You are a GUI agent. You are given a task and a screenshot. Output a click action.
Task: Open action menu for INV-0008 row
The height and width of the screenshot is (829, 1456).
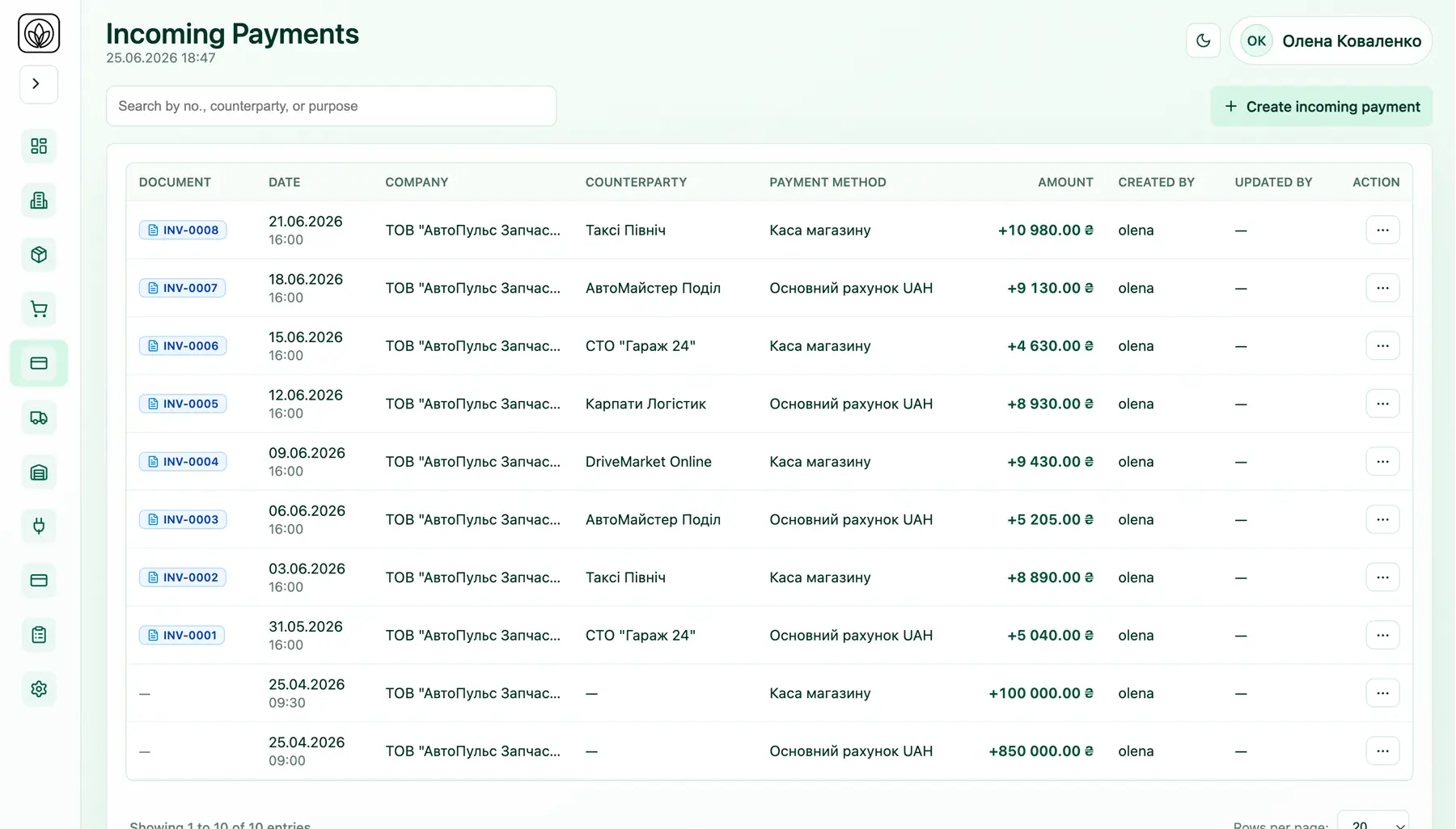[x=1382, y=231]
